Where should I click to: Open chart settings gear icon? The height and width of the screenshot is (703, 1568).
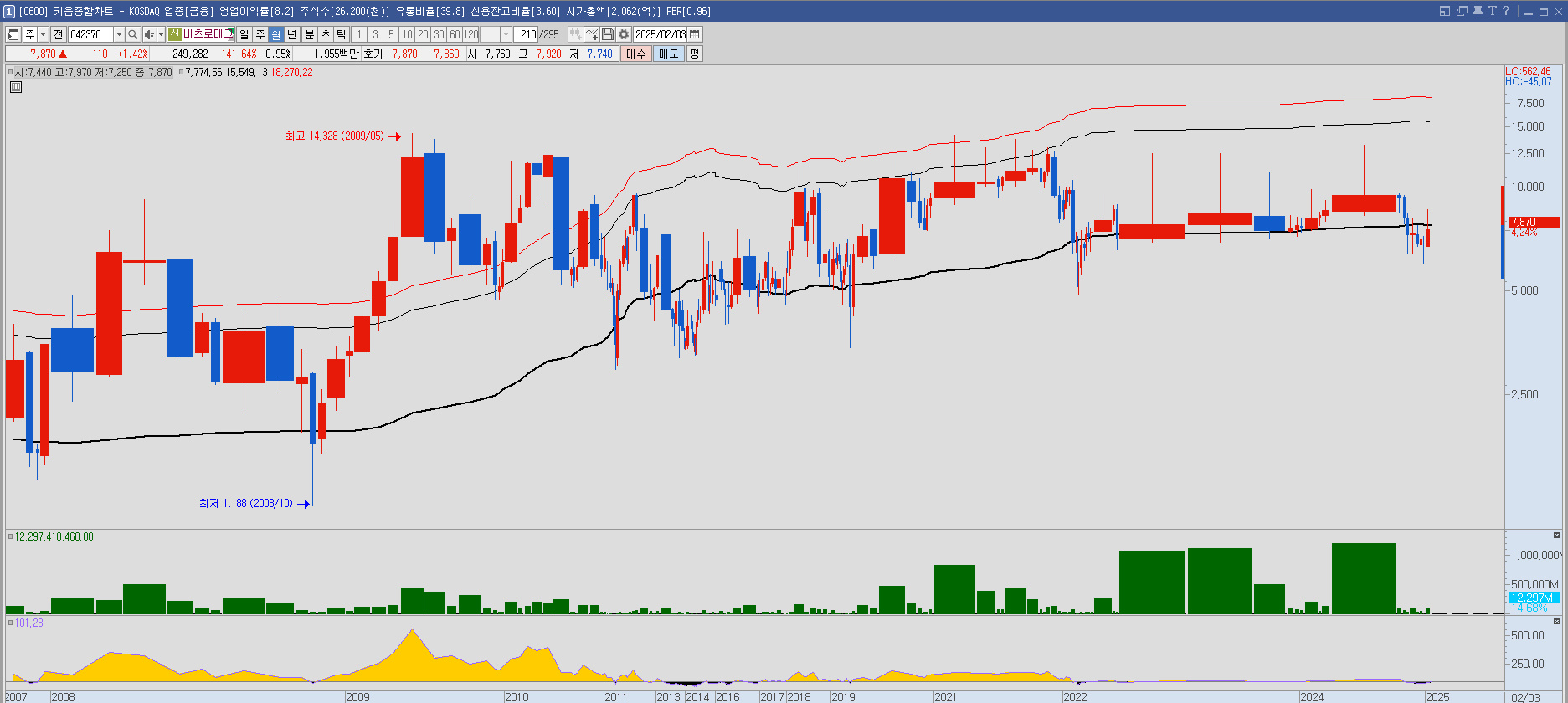click(x=624, y=34)
